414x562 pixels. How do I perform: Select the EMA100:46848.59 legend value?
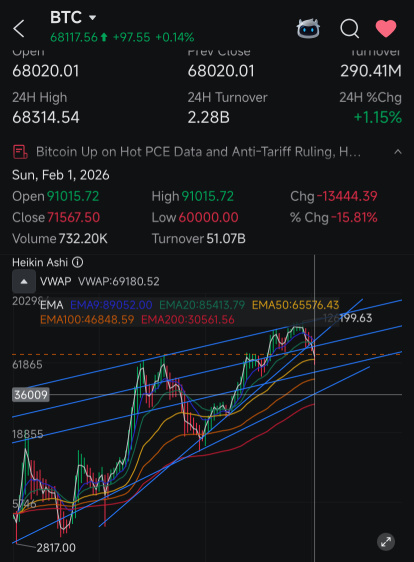pyautogui.click(x=87, y=319)
